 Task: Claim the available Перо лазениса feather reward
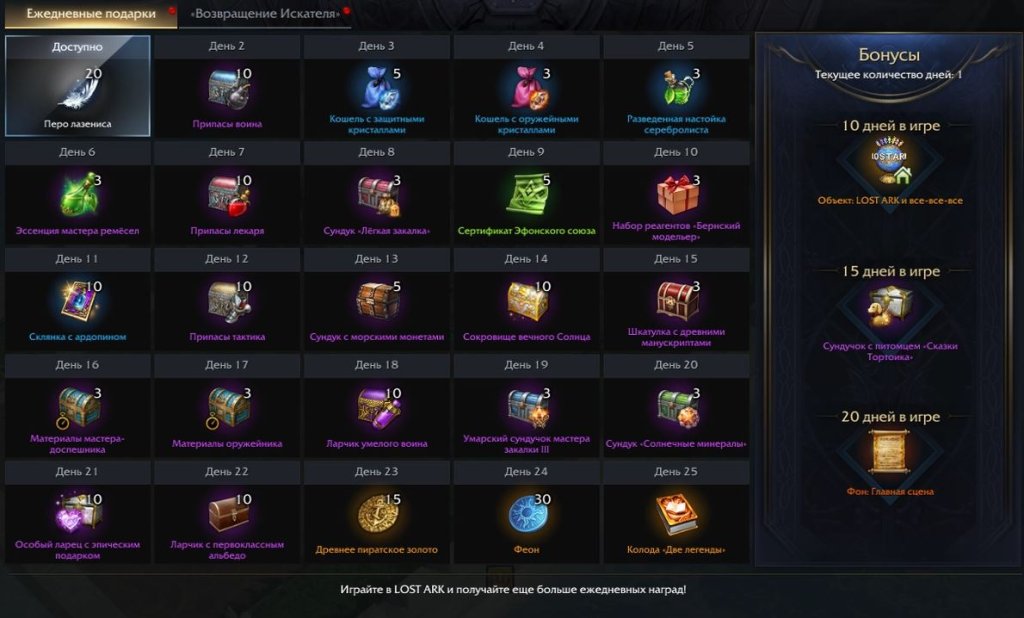78,86
